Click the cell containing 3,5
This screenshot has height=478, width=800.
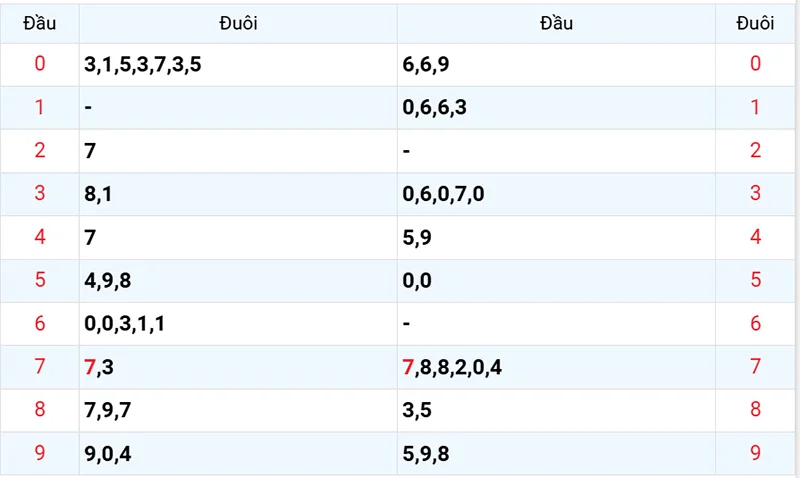coord(416,410)
